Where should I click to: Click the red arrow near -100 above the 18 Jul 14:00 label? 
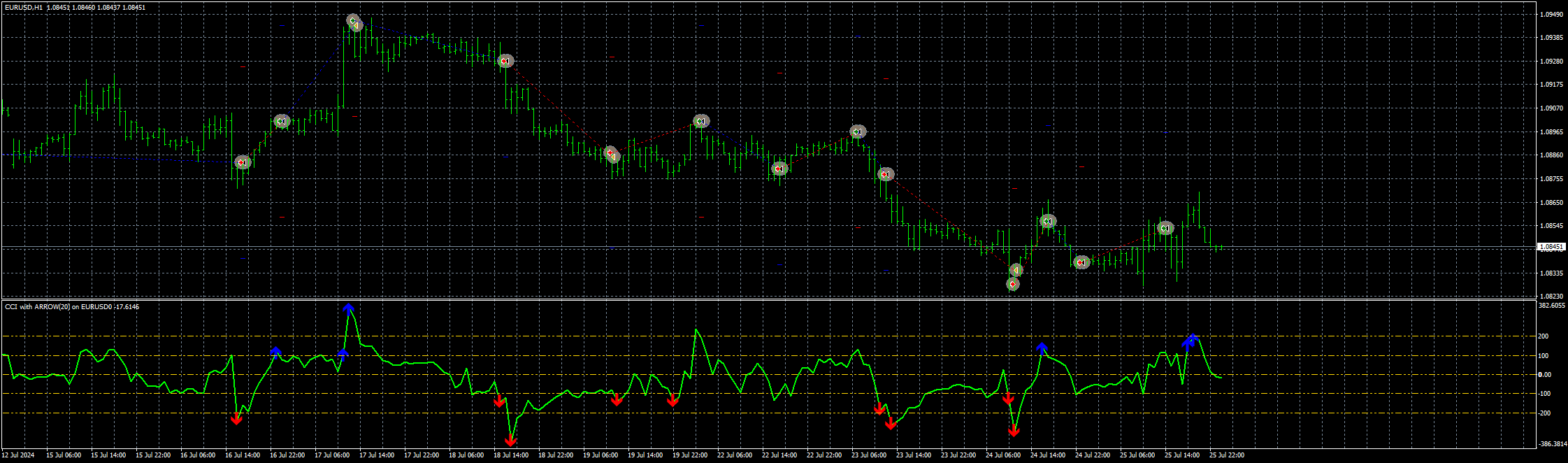pyautogui.click(x=499, y=401)
